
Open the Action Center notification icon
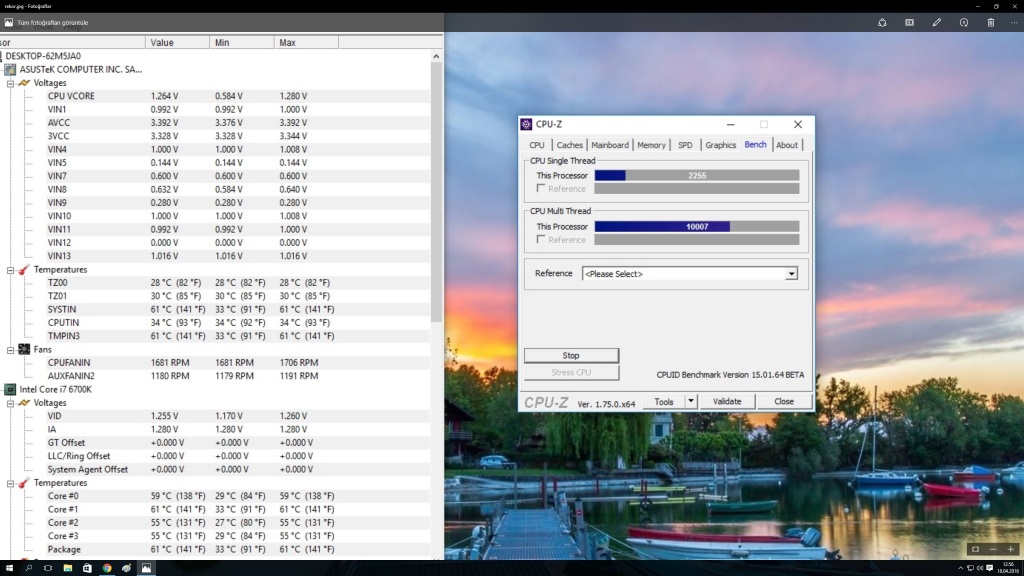990,568
